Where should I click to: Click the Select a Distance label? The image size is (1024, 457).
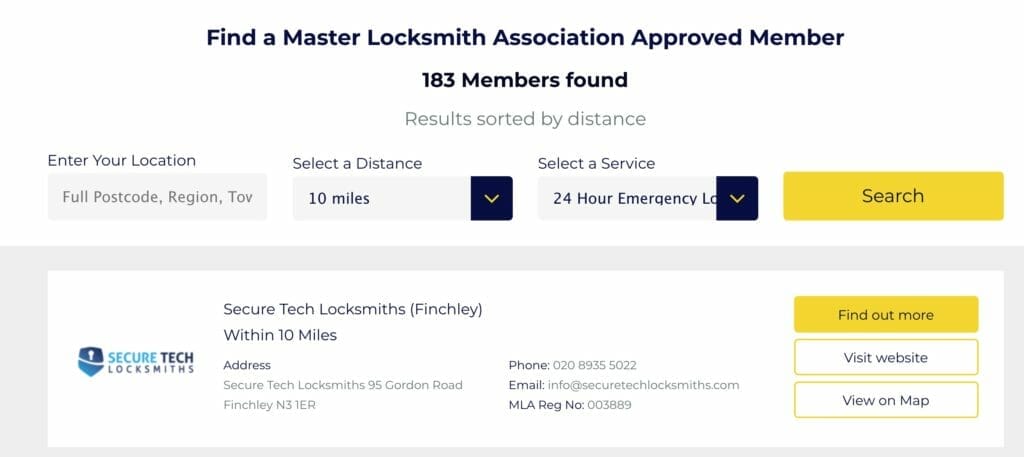coord(357,163)
